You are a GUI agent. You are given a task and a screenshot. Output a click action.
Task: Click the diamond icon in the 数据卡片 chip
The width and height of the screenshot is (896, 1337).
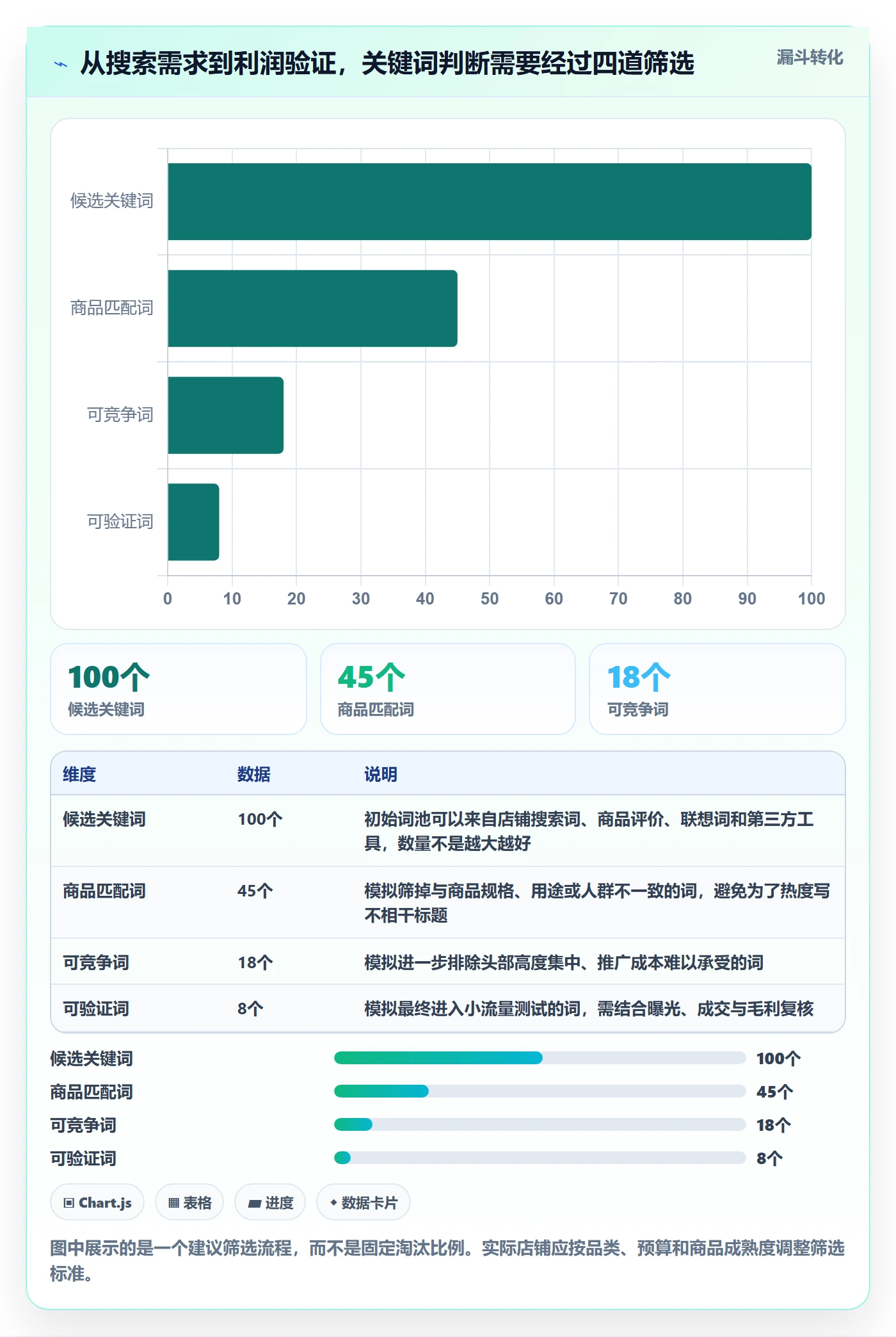[333, 1203]
